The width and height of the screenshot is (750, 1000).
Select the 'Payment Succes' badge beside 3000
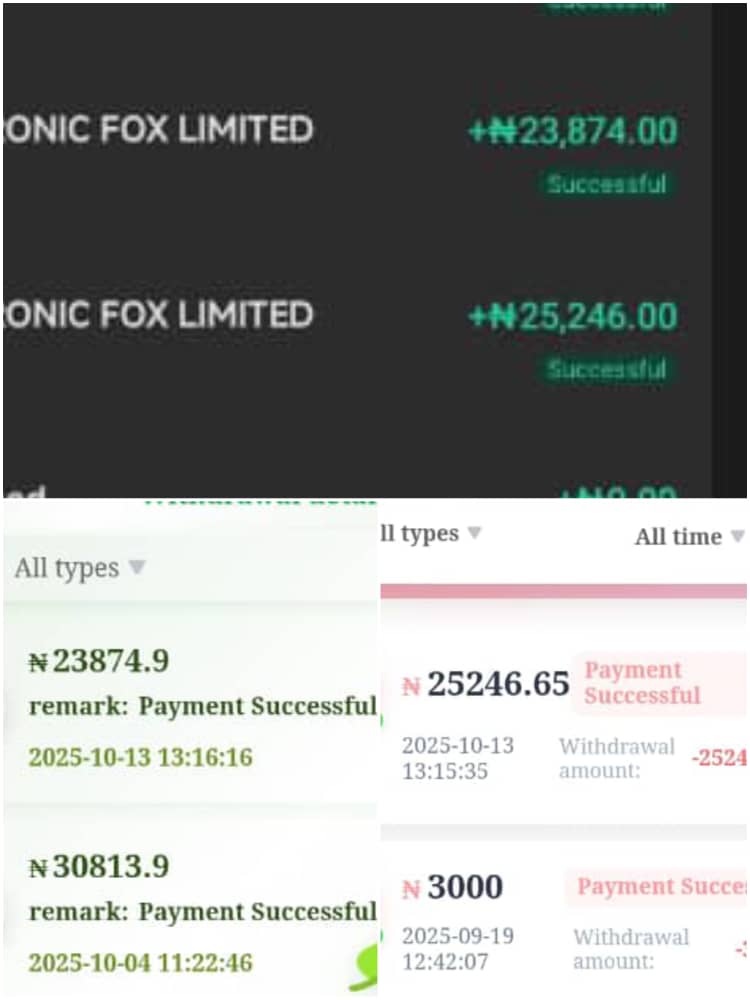pyautogui.click(x=660, y=887)
